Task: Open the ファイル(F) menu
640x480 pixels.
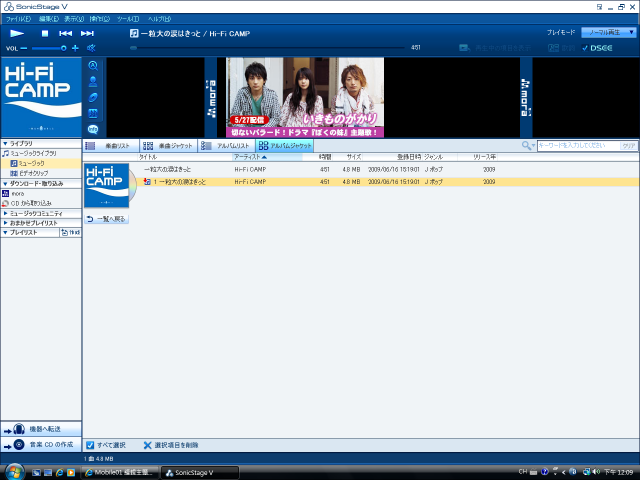Action: [18, 19]
